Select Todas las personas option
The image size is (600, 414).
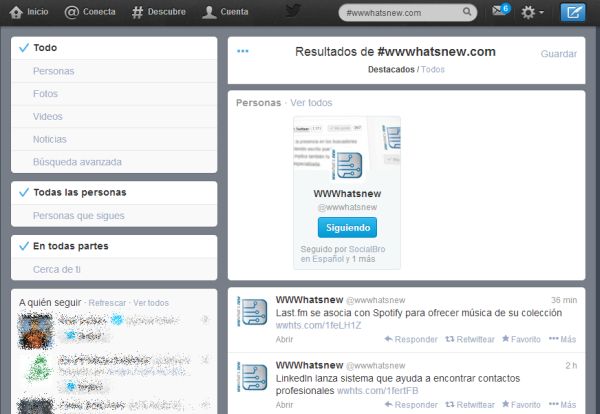click(114, 192)
